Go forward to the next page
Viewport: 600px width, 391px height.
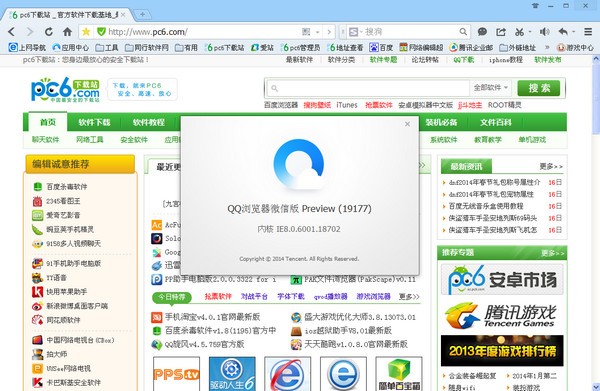point(30,32)
